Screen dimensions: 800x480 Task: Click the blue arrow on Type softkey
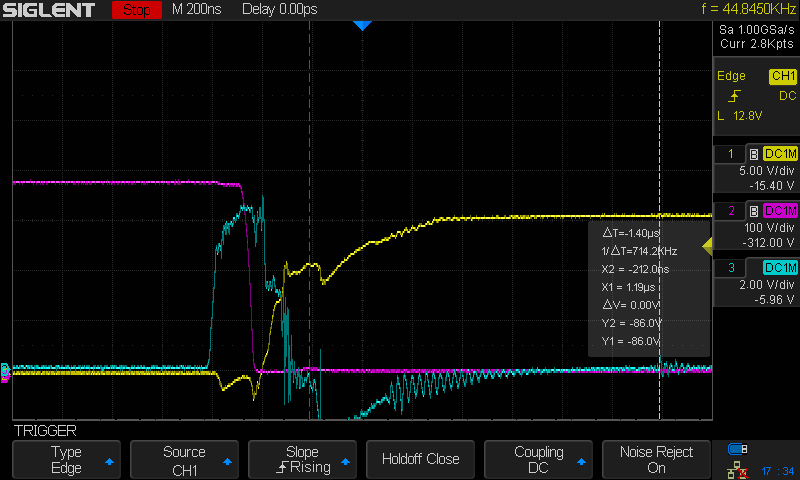tap(109, 462)
